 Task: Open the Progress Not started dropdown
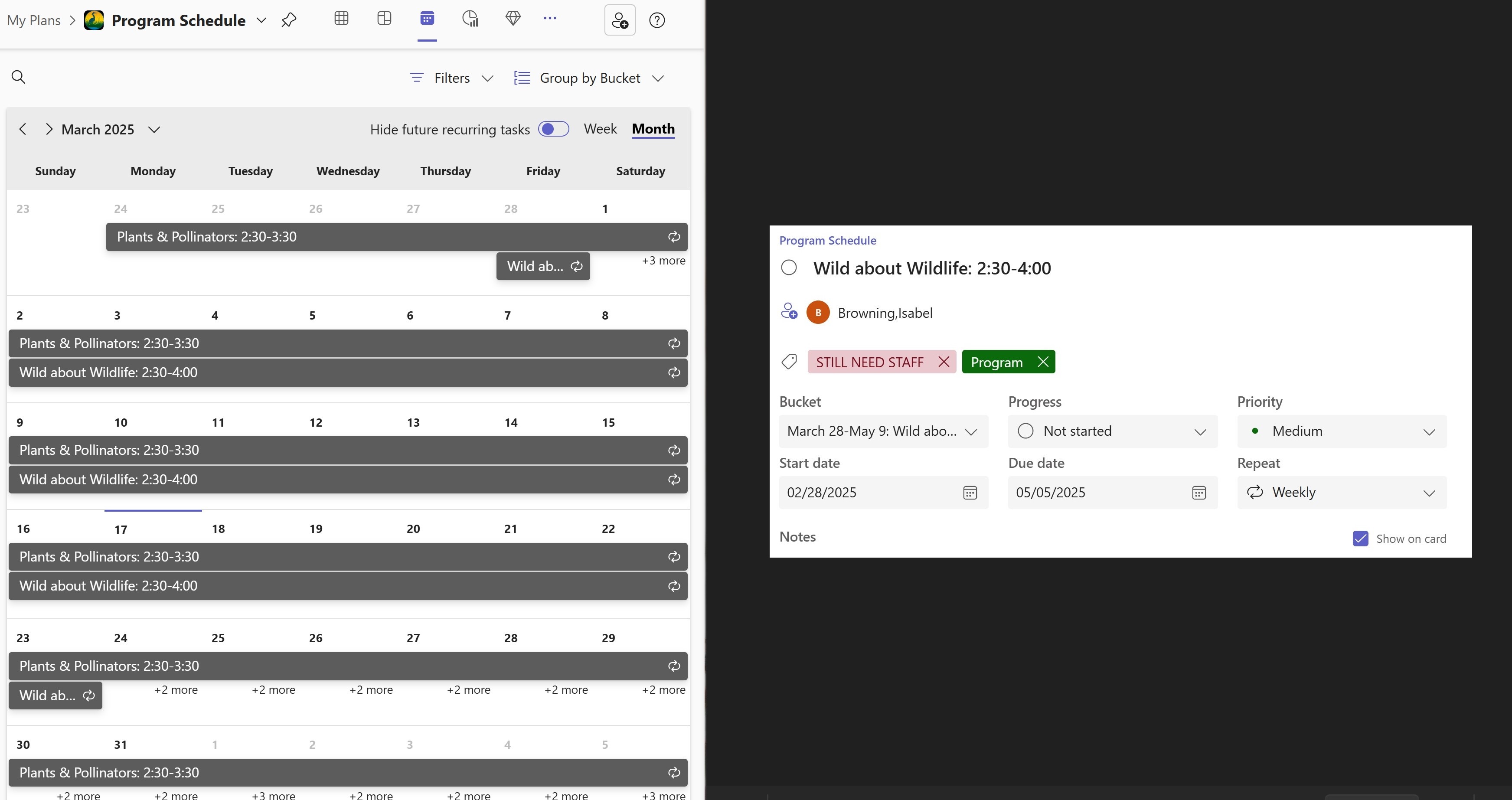click(x=1112, y=431)
